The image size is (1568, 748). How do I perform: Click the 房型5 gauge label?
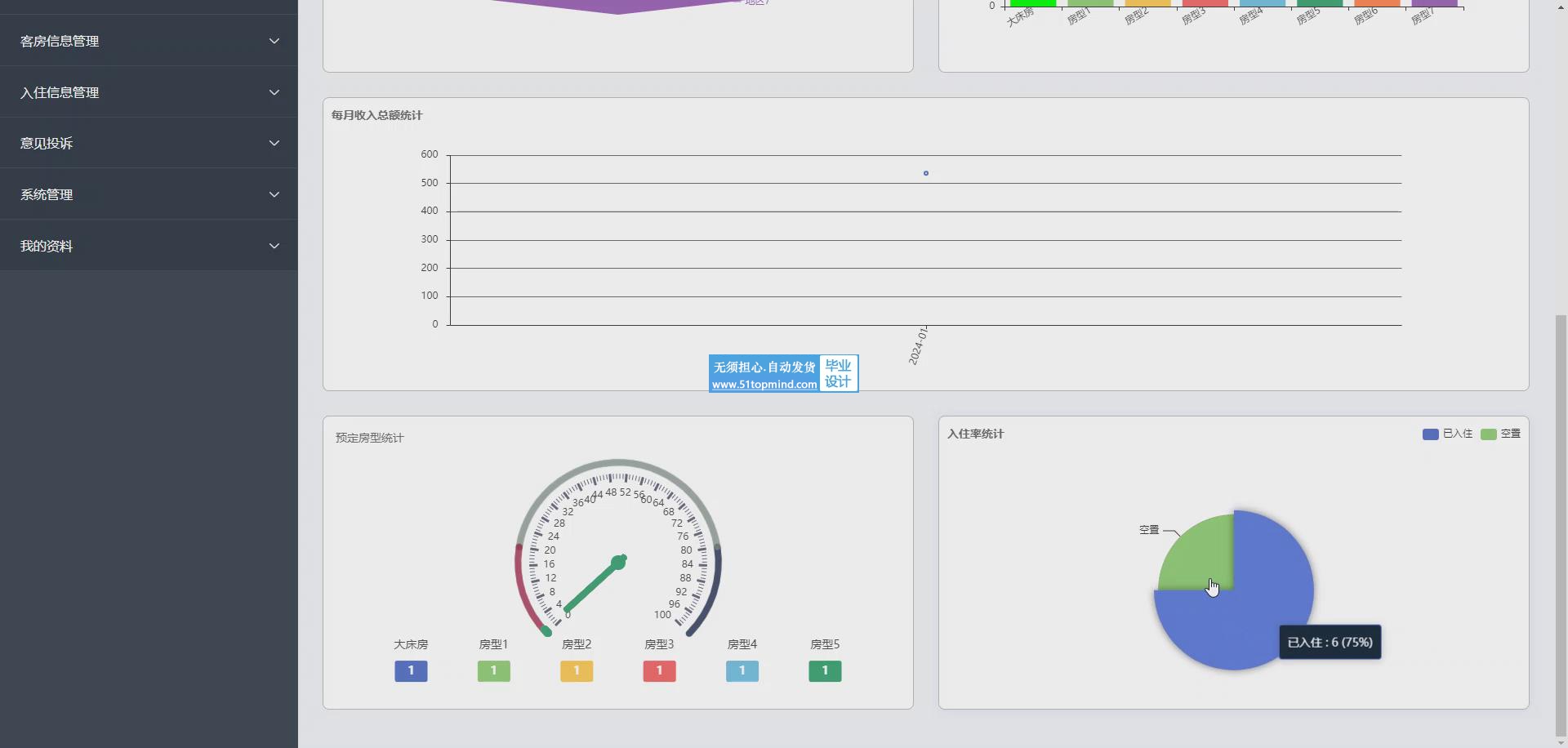[825, 644]
